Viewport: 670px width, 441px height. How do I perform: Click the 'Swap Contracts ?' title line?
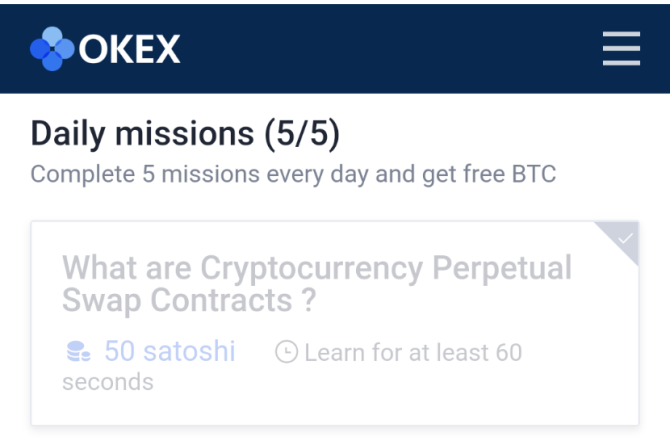[x=188, y=300]
